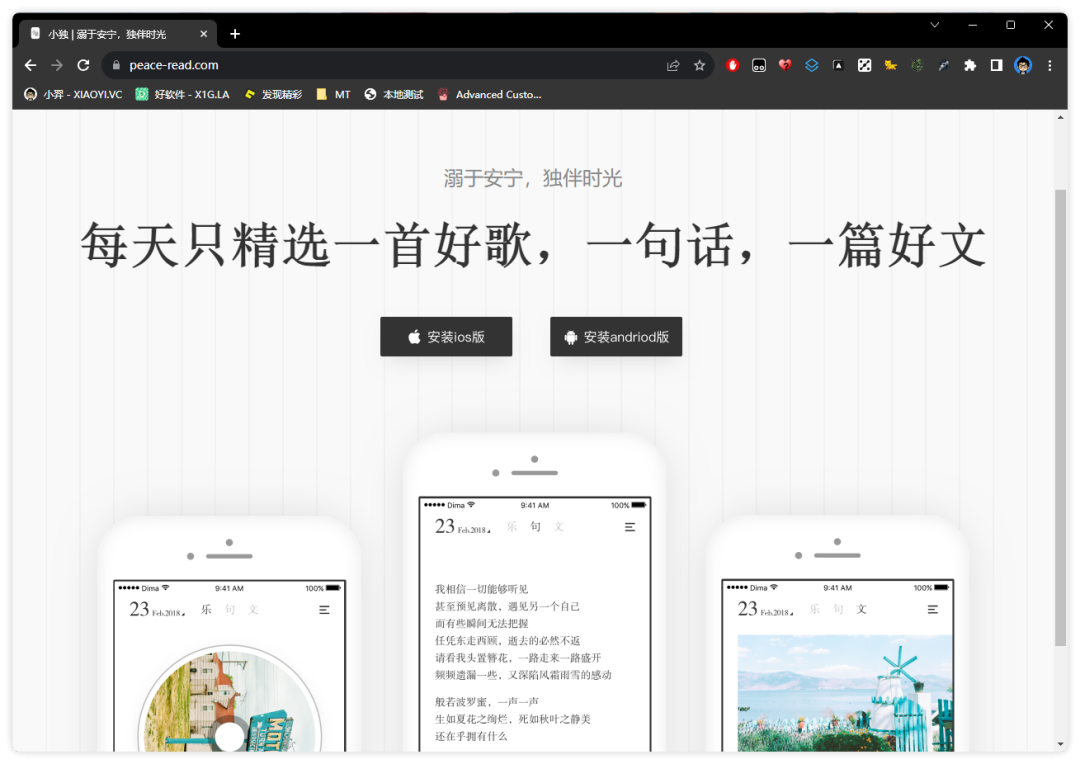Click the page vertical scrollbar thumb
The height and width of the screenshot is (764, 1080).
(1060, 417)
